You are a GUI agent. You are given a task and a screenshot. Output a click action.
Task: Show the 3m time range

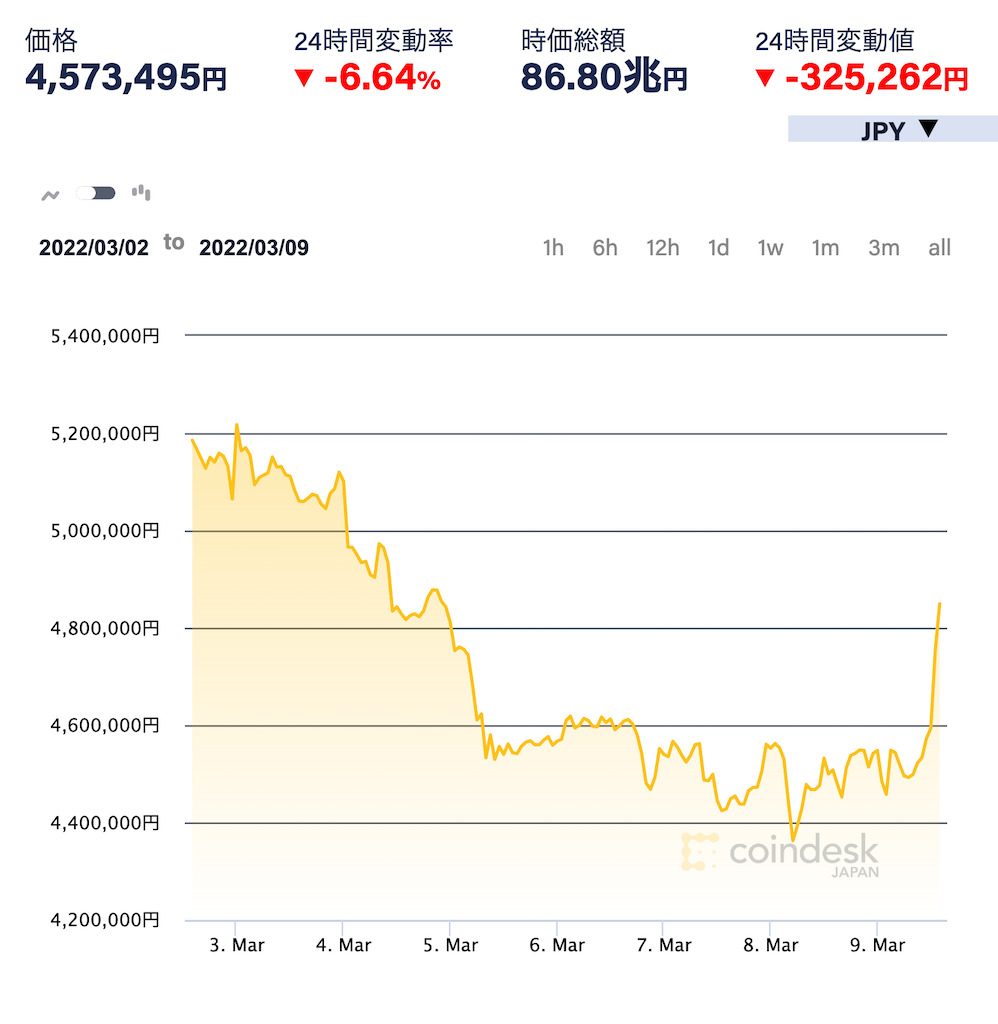click(x=883, y=248)
